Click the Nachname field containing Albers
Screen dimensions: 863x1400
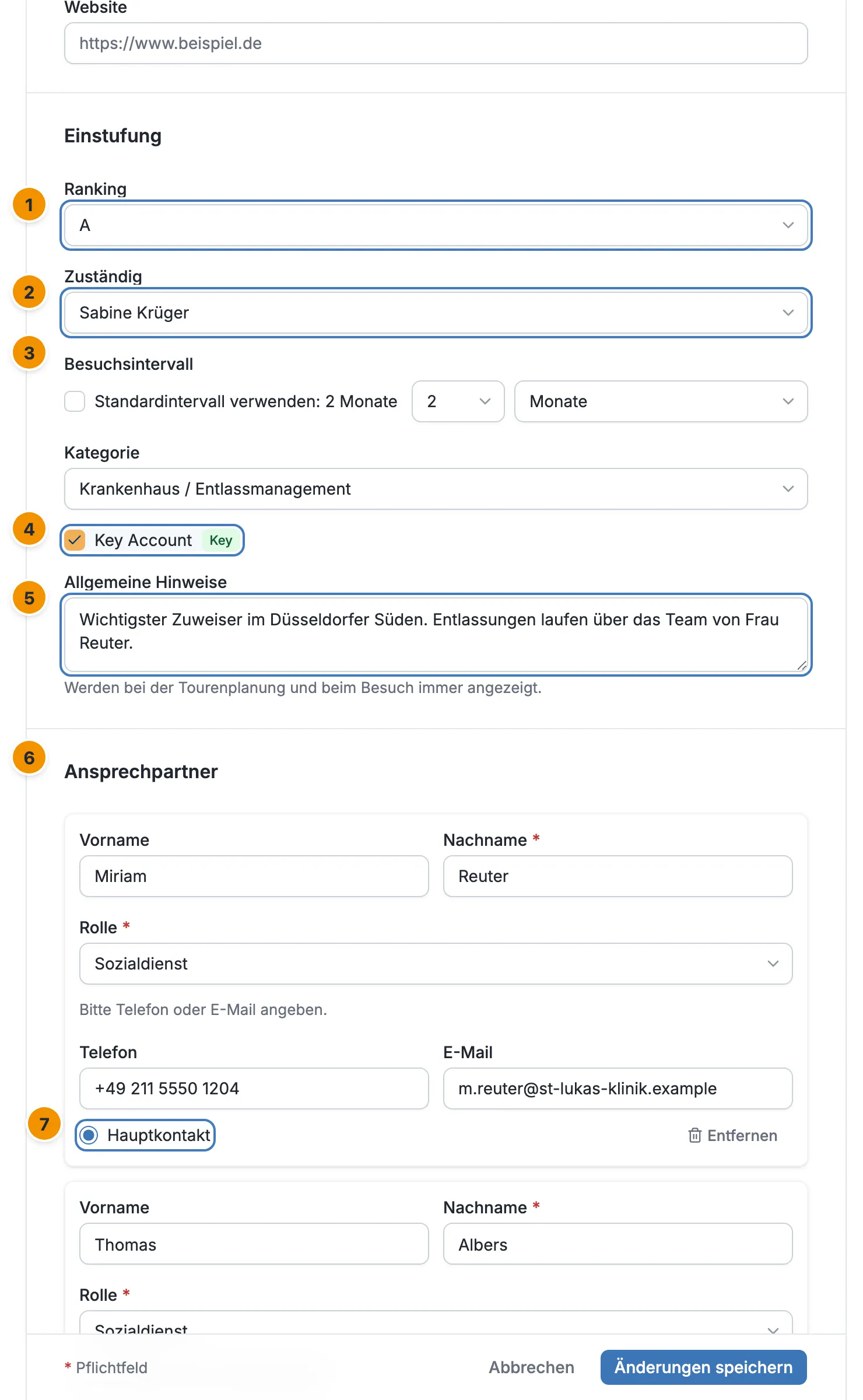[618, 1244]
